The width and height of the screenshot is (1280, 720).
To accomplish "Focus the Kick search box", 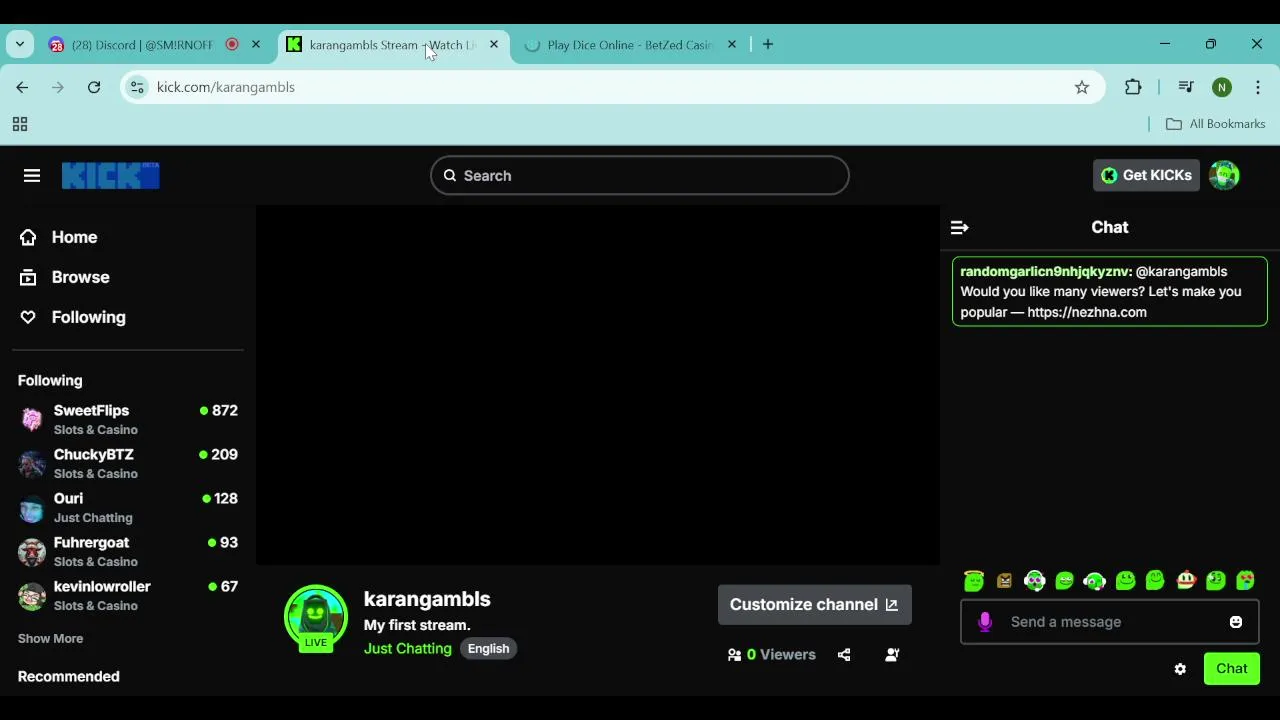I will [640, 176].
